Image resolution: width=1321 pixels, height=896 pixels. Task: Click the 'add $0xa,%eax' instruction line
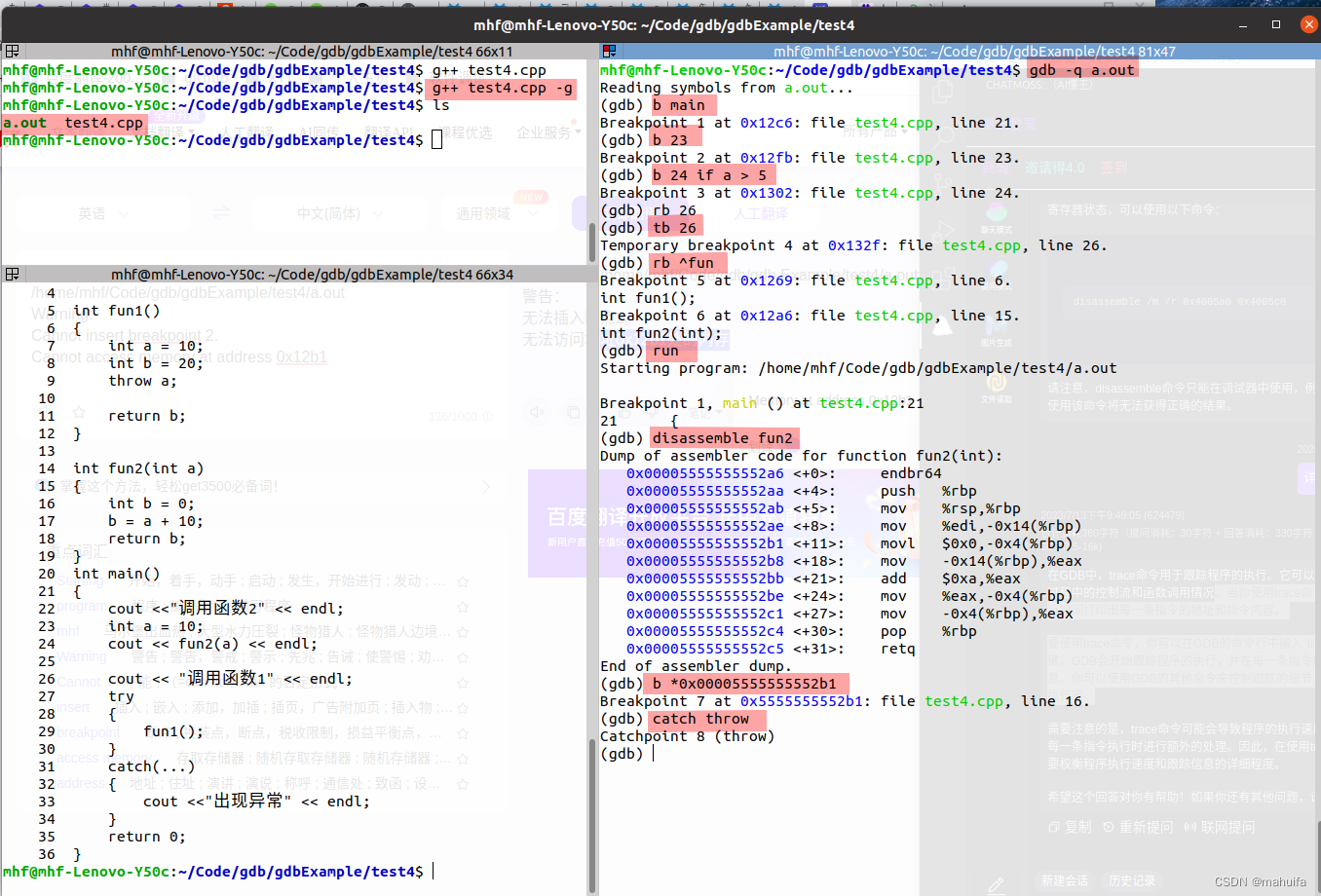tap(951, 579)
